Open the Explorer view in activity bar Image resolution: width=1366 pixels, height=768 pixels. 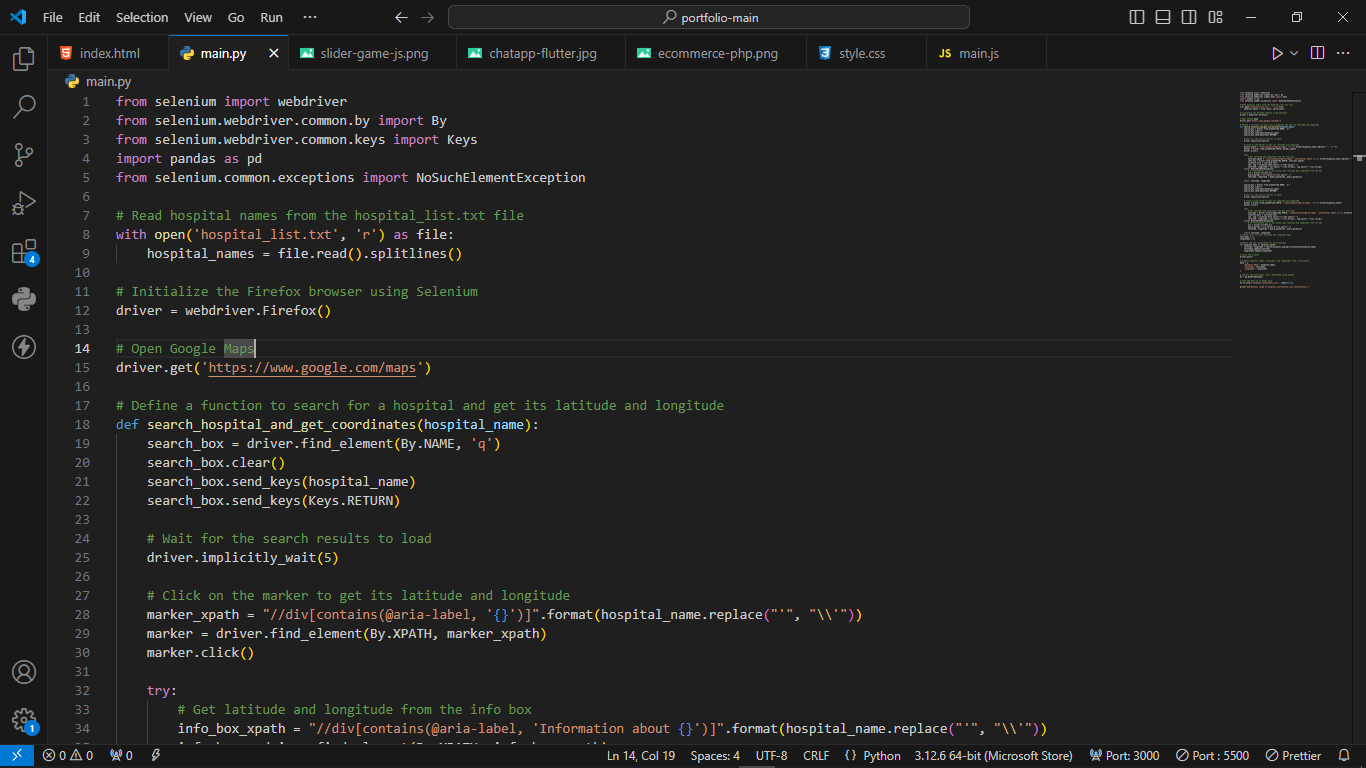pyautogui.click(x=24, y=59)
